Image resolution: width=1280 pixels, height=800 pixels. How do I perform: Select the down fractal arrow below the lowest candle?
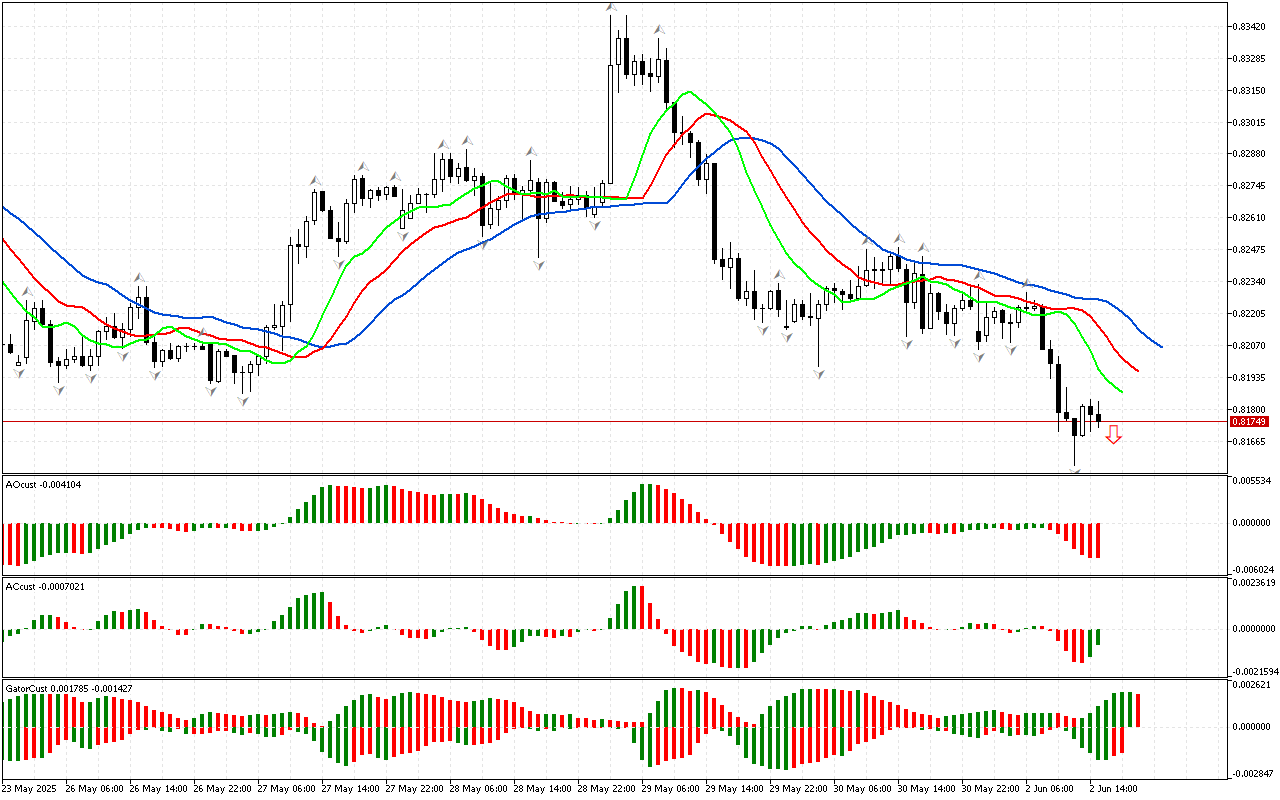point(1075,470)
